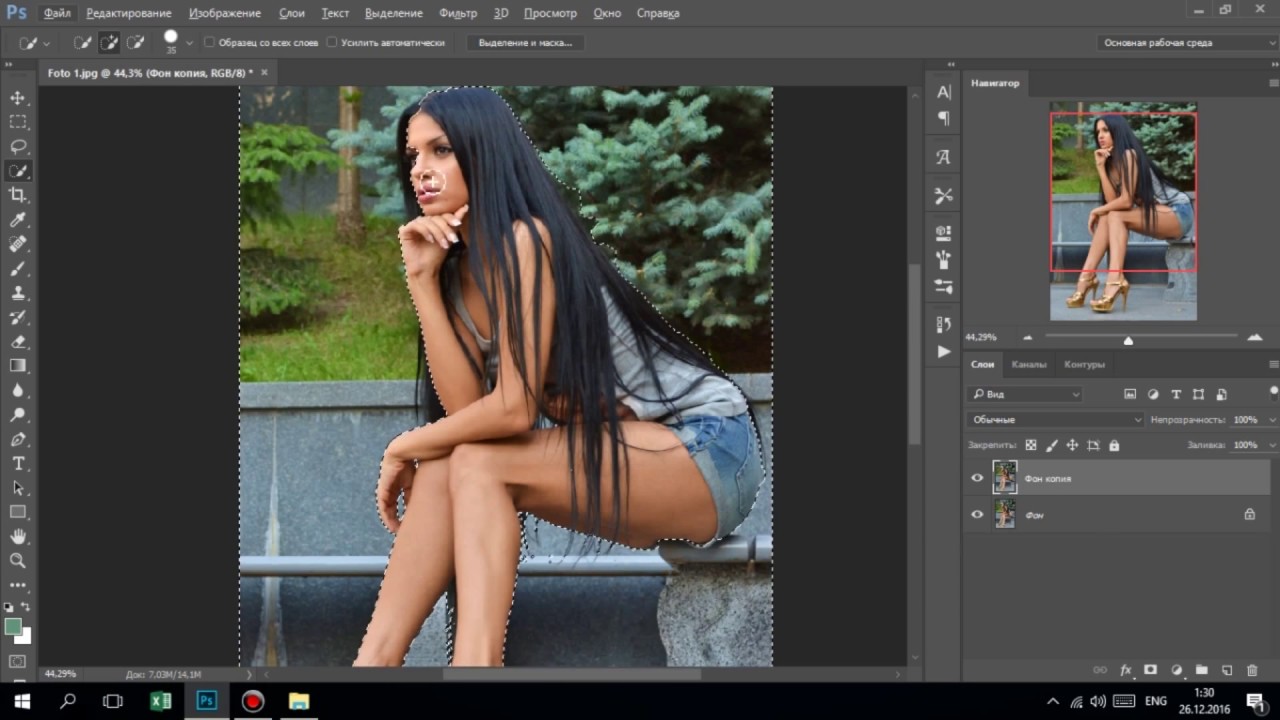Swap foreground and background colors
1280x720 pixels.
(x=25, y=607)
